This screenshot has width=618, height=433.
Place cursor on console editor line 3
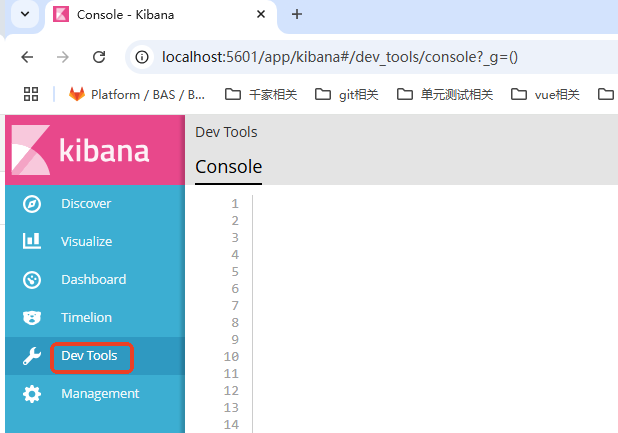tap(435, 238)
